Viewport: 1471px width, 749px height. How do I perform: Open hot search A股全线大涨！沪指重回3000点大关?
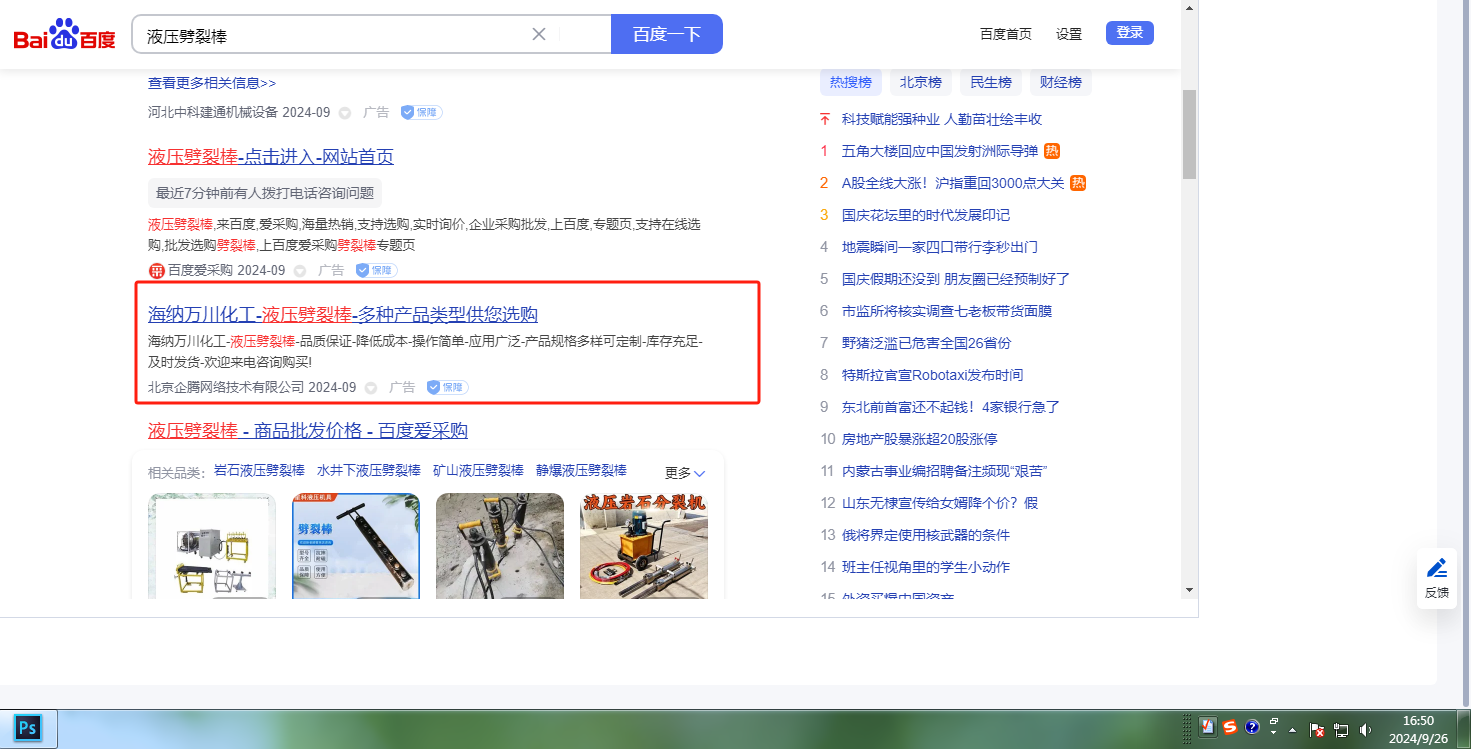click(x=953, y=183)
